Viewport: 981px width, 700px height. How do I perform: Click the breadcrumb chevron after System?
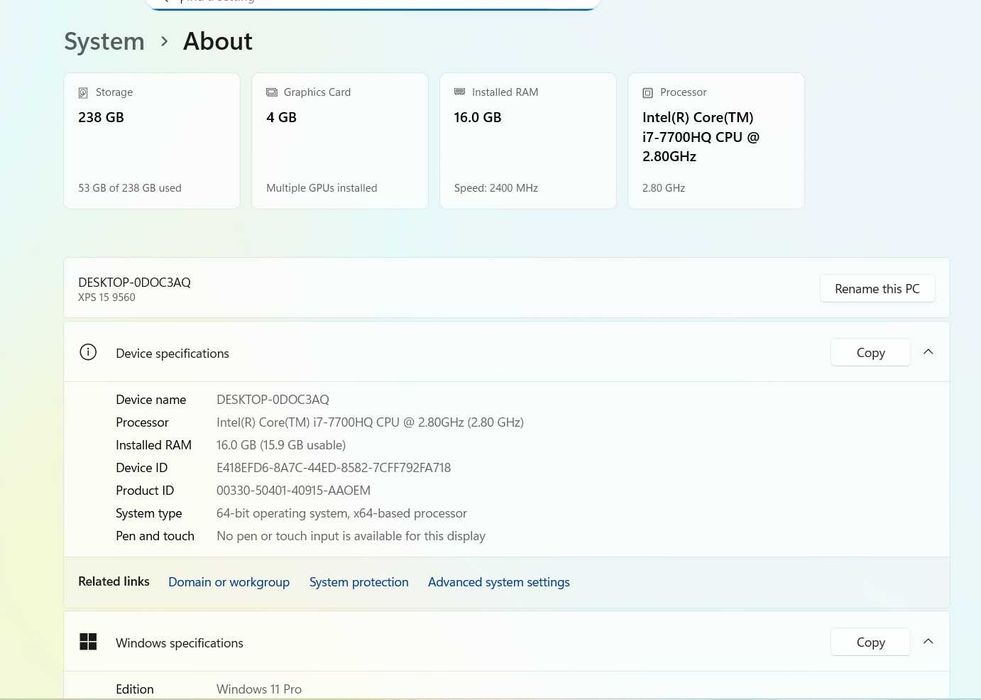coord(164,41)
